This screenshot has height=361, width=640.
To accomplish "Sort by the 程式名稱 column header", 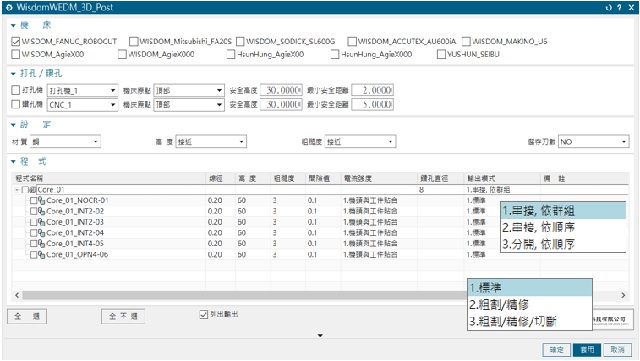I will pos(109,178).
